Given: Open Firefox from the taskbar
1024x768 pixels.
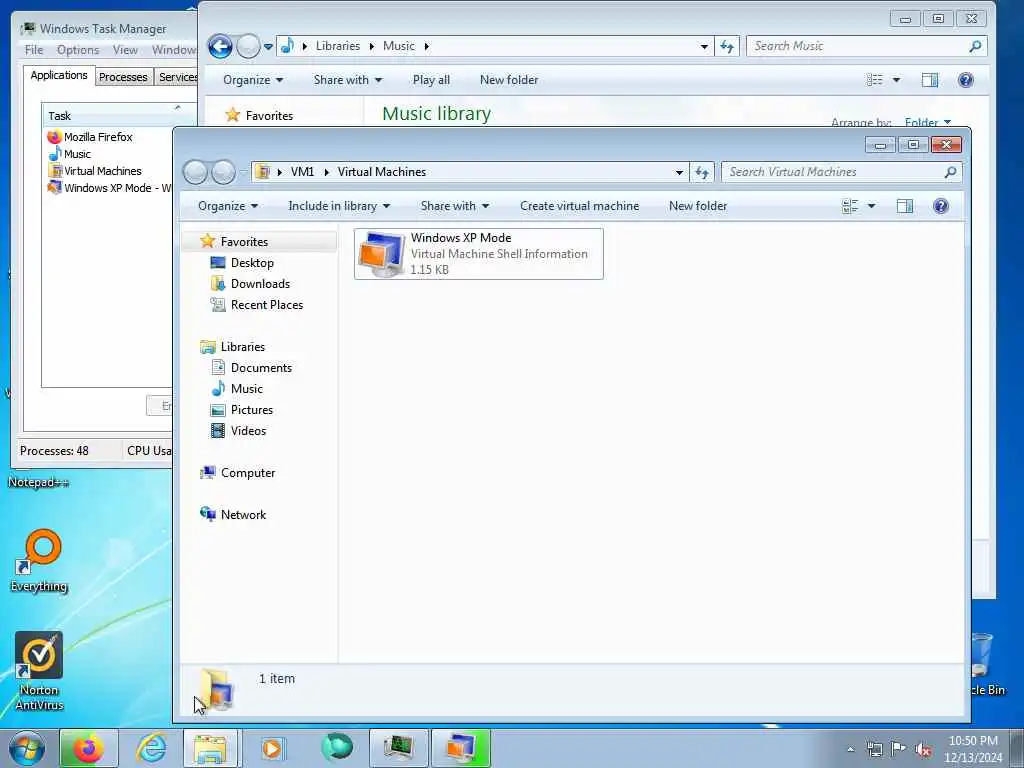Looking at the screenshot, I should pos(89,748).
